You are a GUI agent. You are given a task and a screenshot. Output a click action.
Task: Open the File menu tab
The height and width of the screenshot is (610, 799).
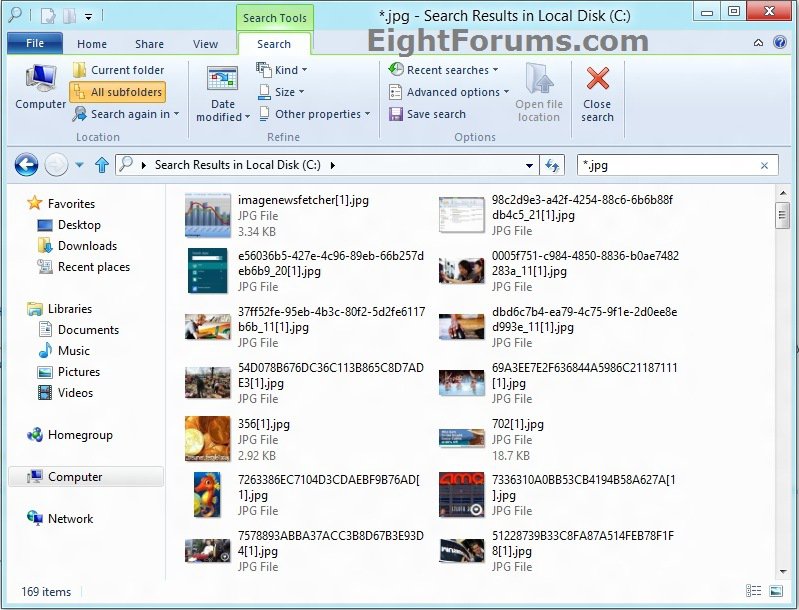coord(34,44)
